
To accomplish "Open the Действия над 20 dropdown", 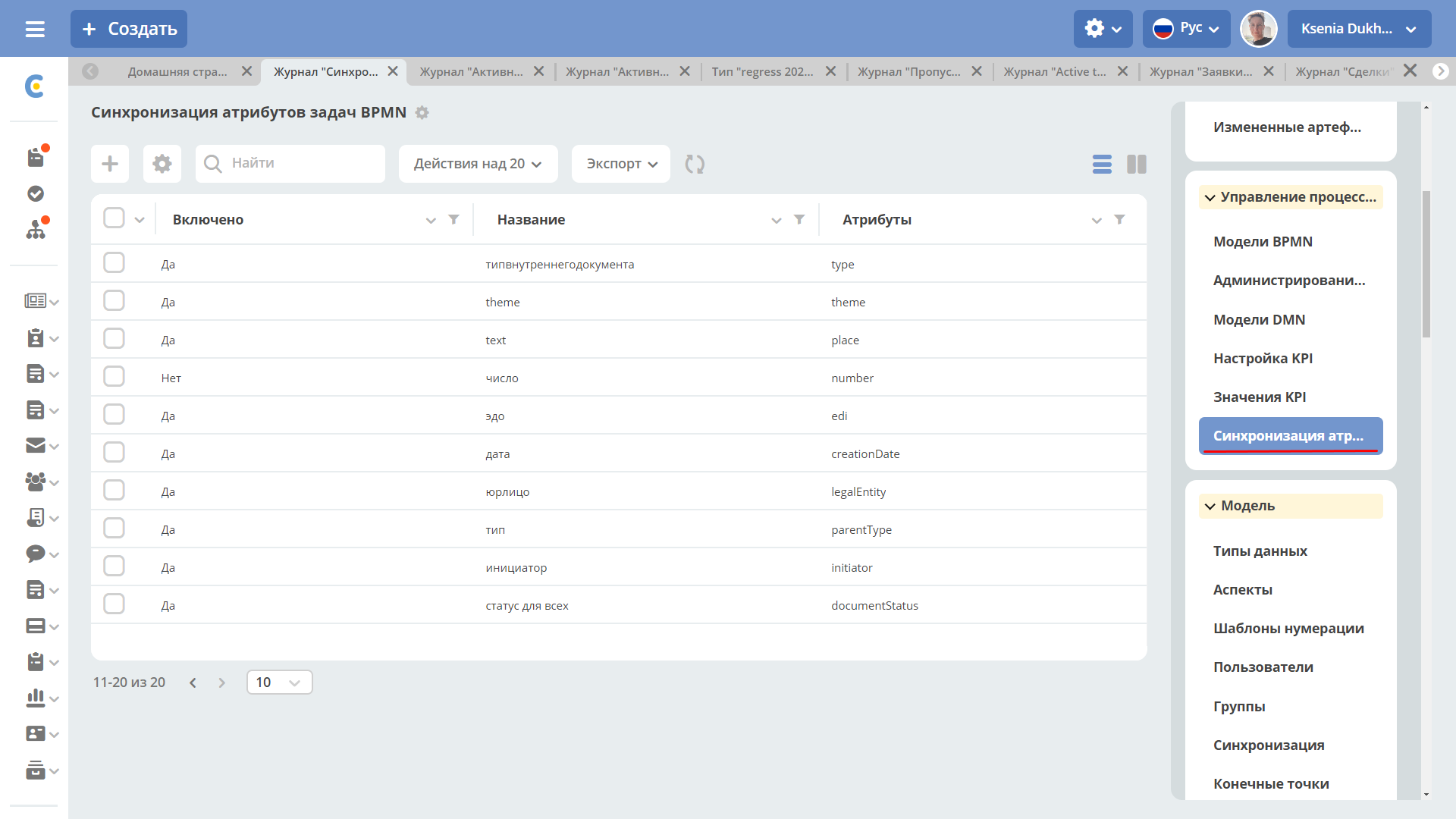I will [479, 164].
